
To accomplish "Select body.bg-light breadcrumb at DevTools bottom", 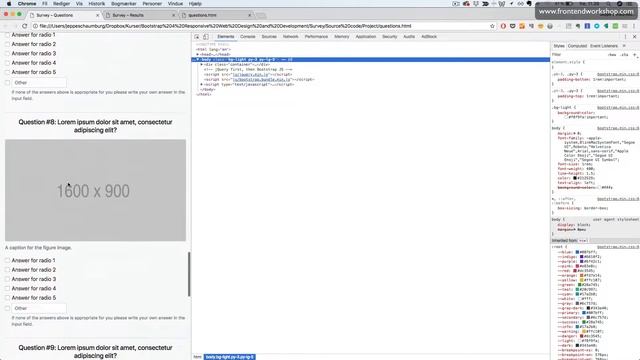I will point(229,357).
